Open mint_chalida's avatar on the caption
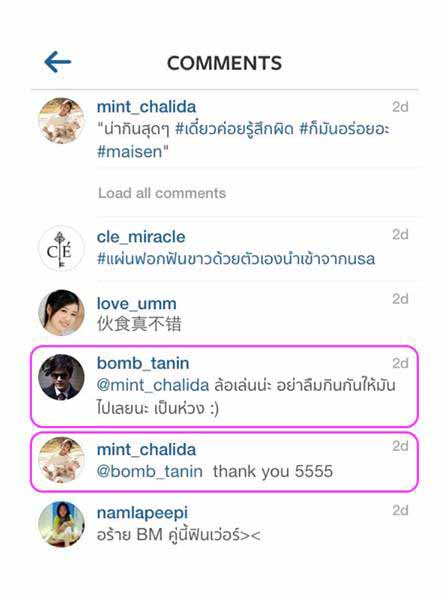Image resolution: width=448 pixels, height=600 pixels. (61, 121)
